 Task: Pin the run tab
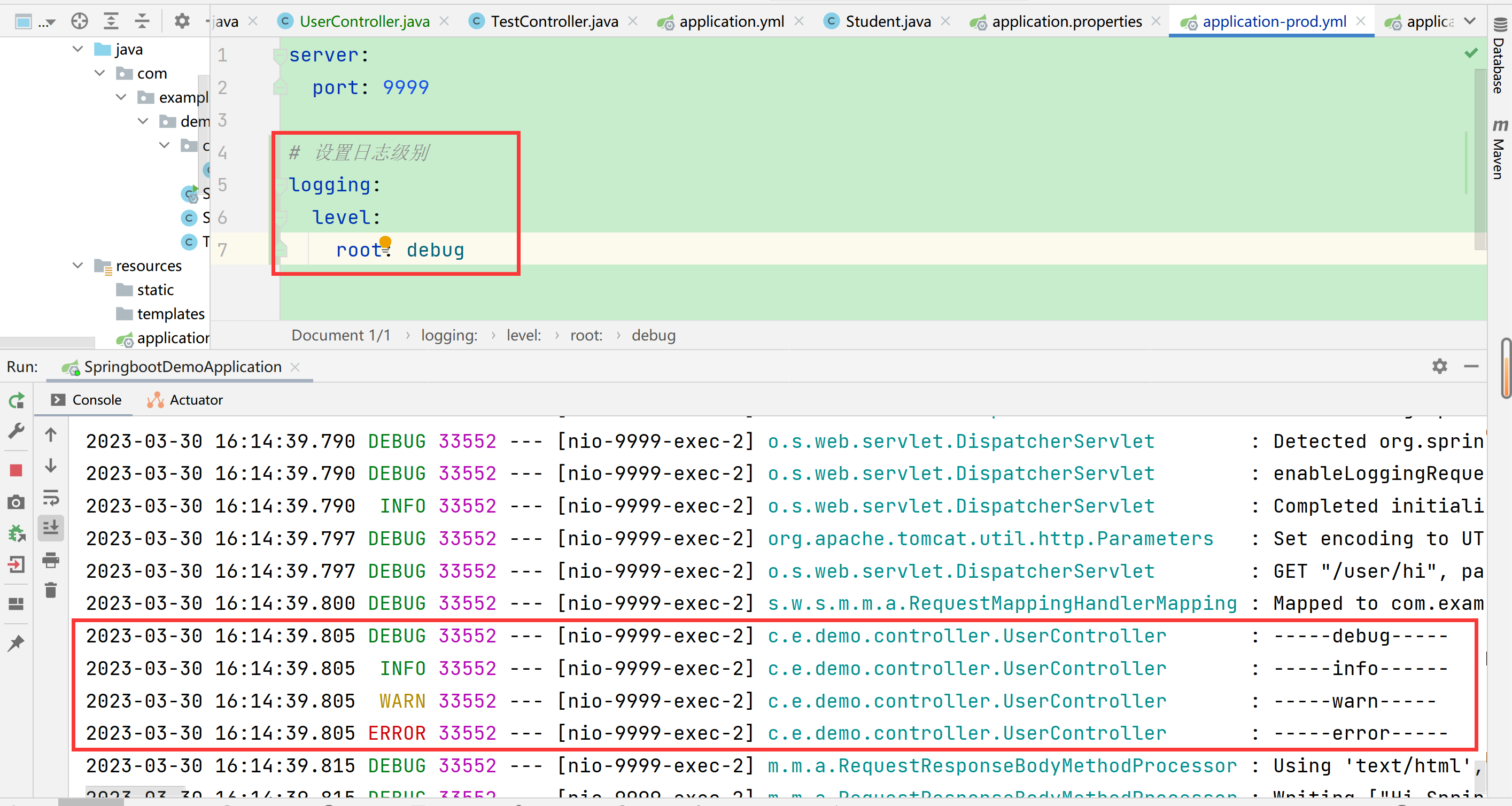click(17, 643)
